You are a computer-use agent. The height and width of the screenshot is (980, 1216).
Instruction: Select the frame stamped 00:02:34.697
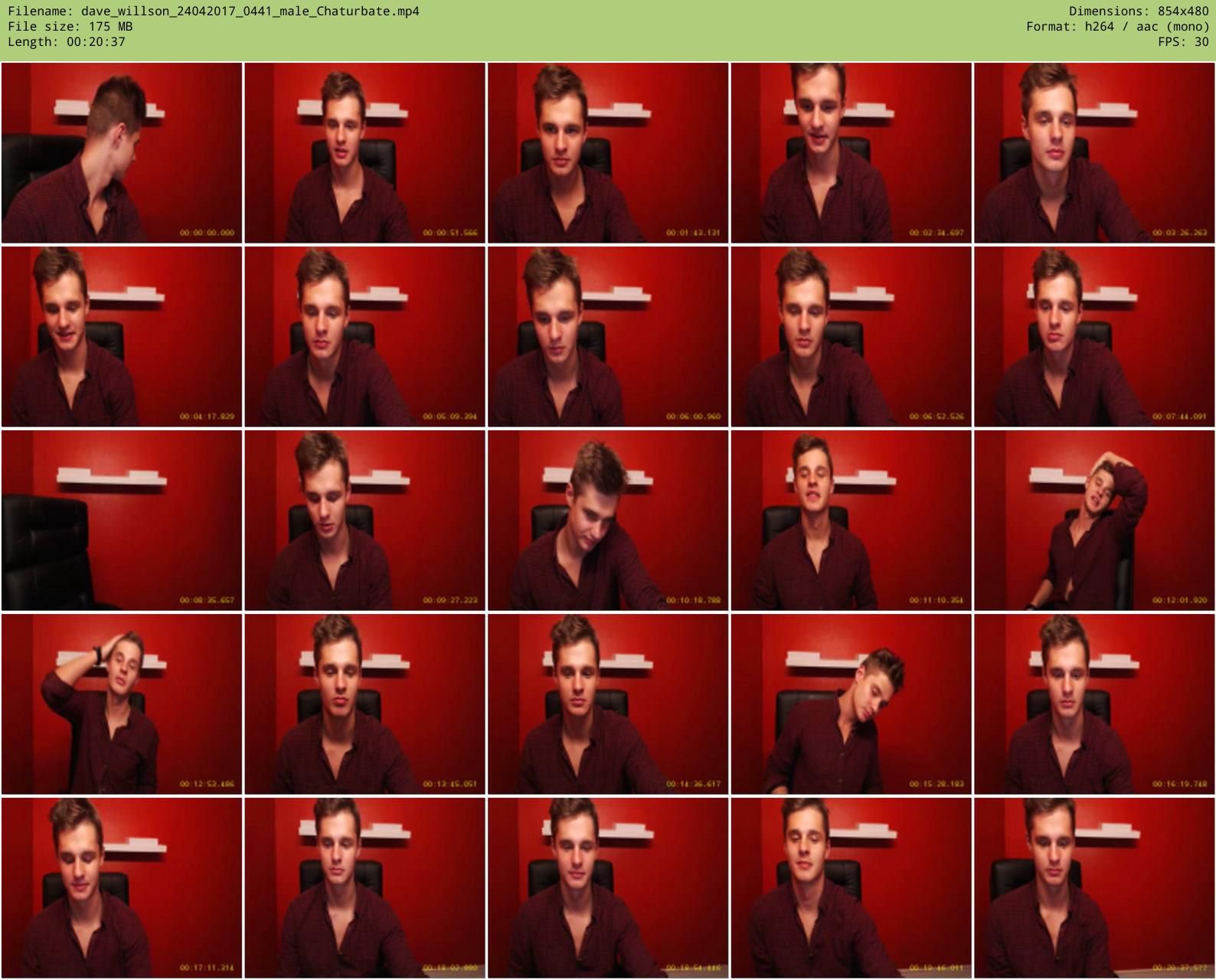(851, 152)
